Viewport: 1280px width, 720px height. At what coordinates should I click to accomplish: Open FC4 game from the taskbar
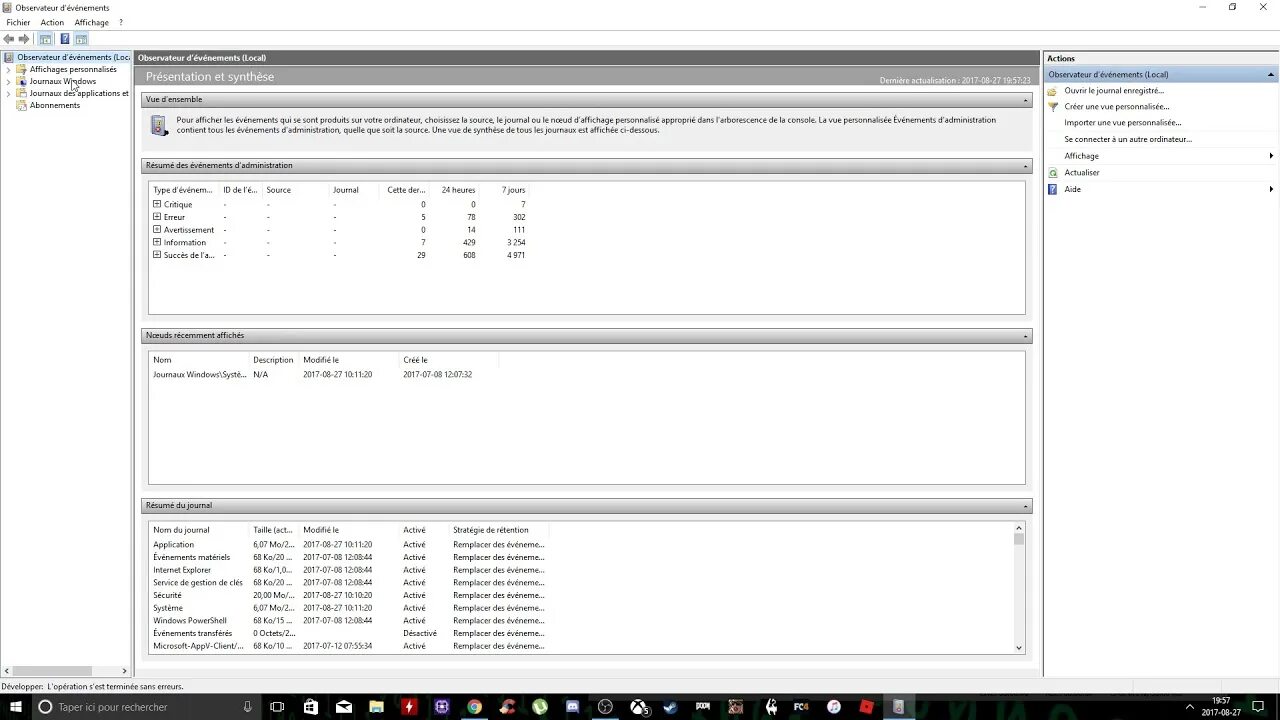[801, 706]
